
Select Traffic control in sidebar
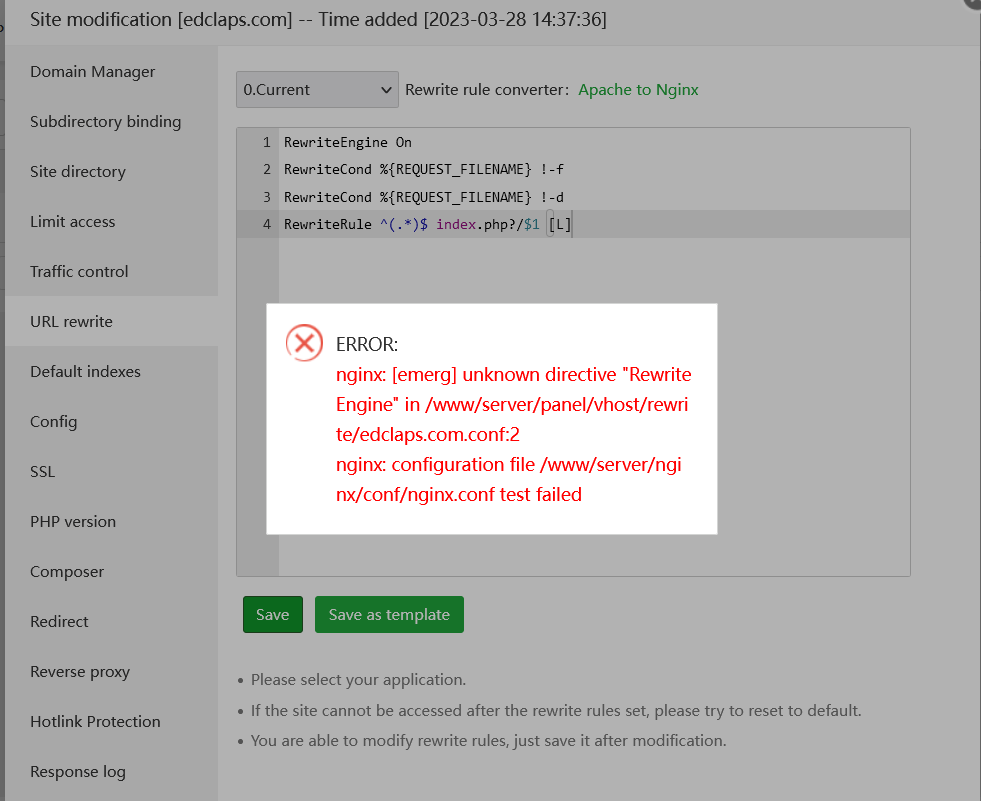pos(79,272)
